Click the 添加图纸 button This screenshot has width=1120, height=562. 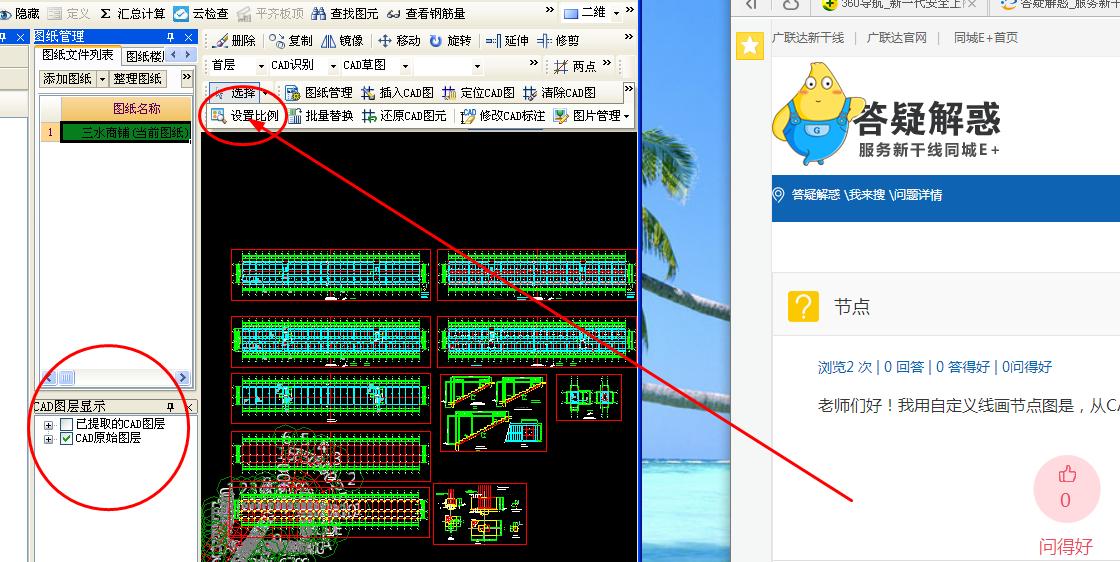click(x=68, y=79)
